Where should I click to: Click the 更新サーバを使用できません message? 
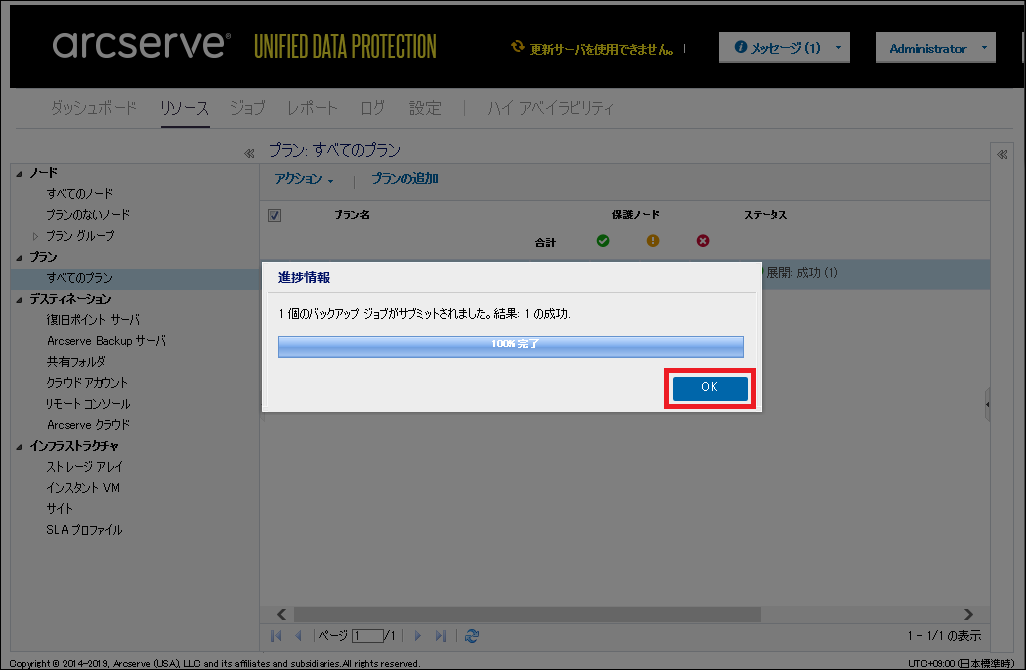(601, 49)
